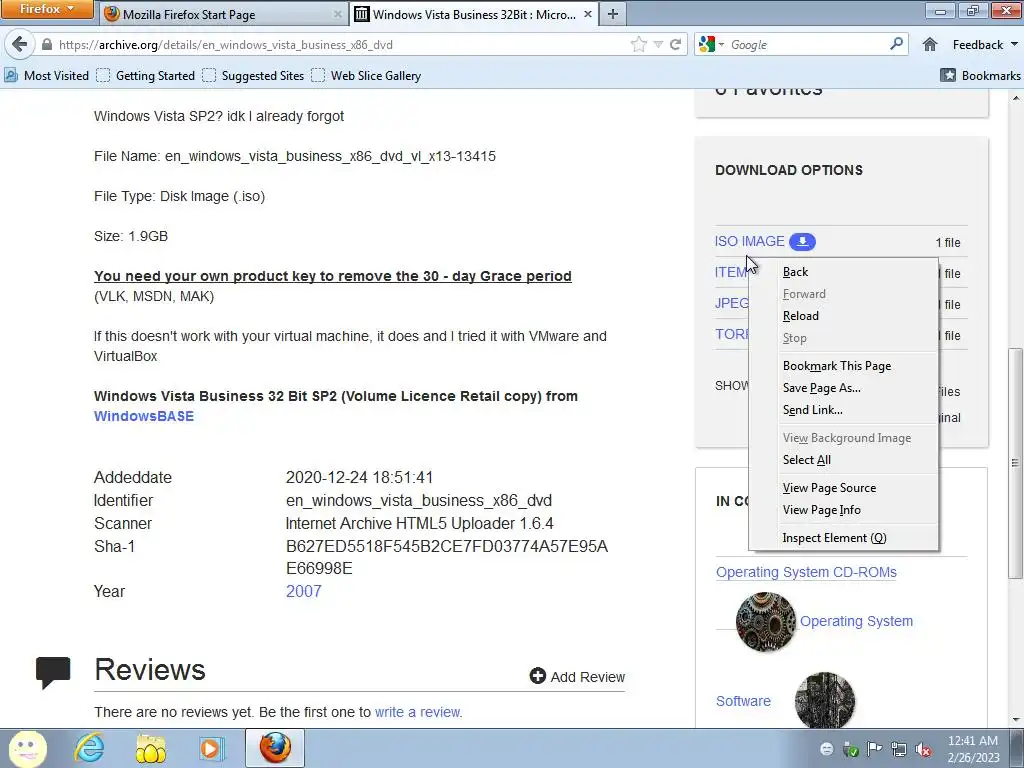Click the network tray icon
This screenshot has height=768, width=1024.
tap(899, 749)
